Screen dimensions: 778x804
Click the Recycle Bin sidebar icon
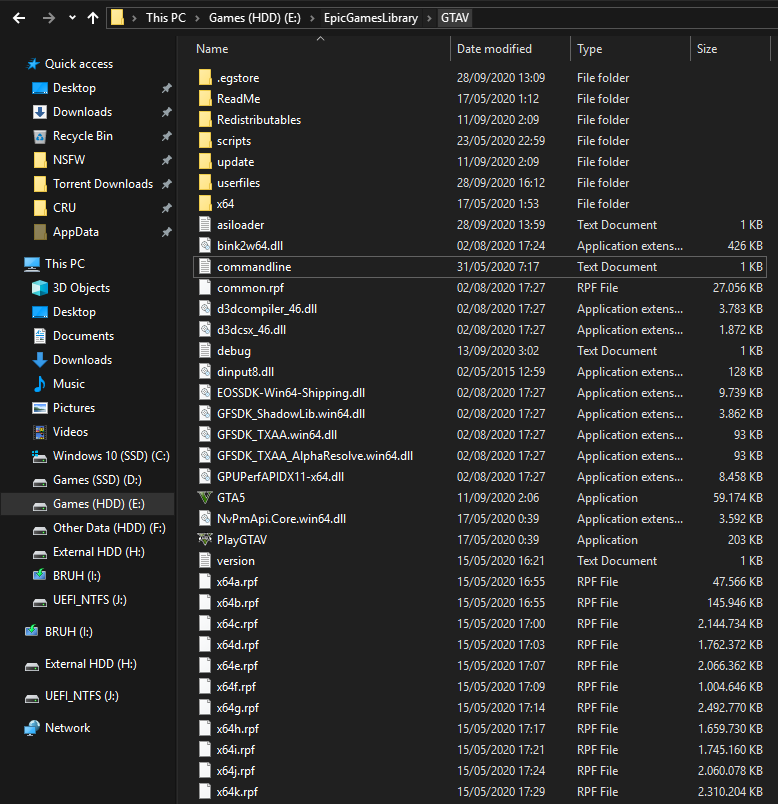tap(40, 136)
